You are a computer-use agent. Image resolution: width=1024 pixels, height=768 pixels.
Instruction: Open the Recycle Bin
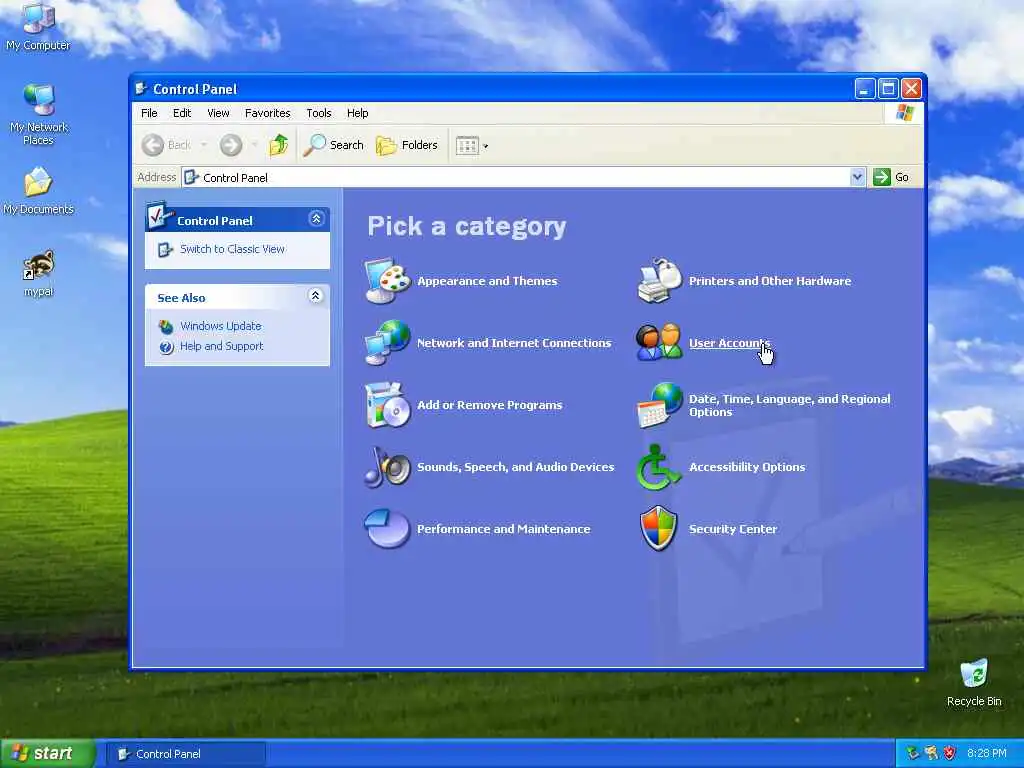click(x=974, y=673)
